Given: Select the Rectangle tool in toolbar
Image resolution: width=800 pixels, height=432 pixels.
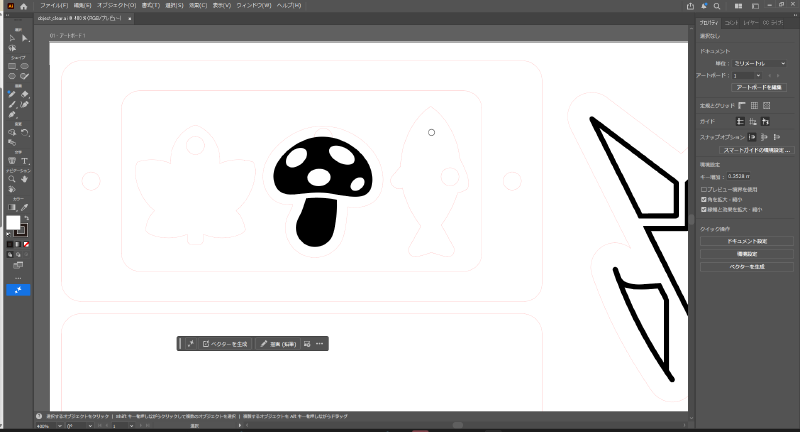Looking at the screenshot, I should [12, 66].
